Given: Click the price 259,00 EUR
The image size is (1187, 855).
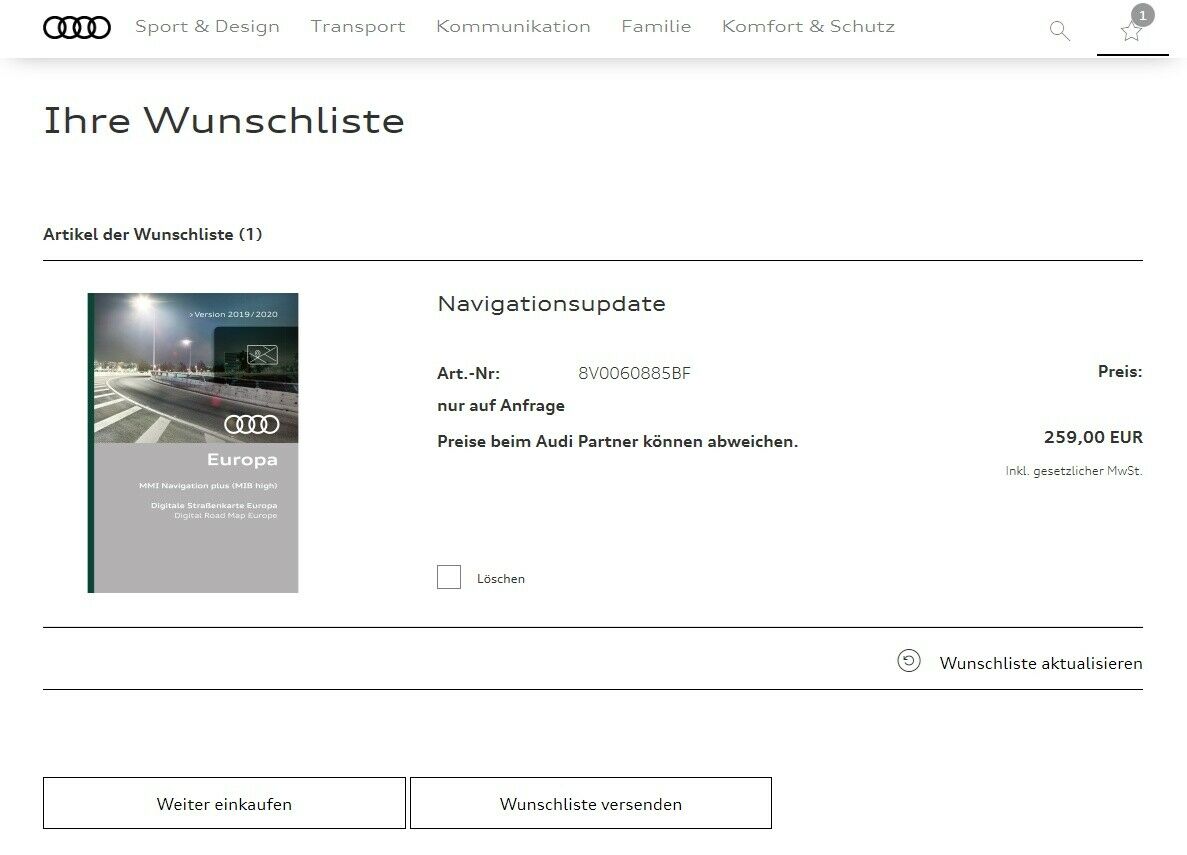Looking at the screenshot, I should (1093, 438).
